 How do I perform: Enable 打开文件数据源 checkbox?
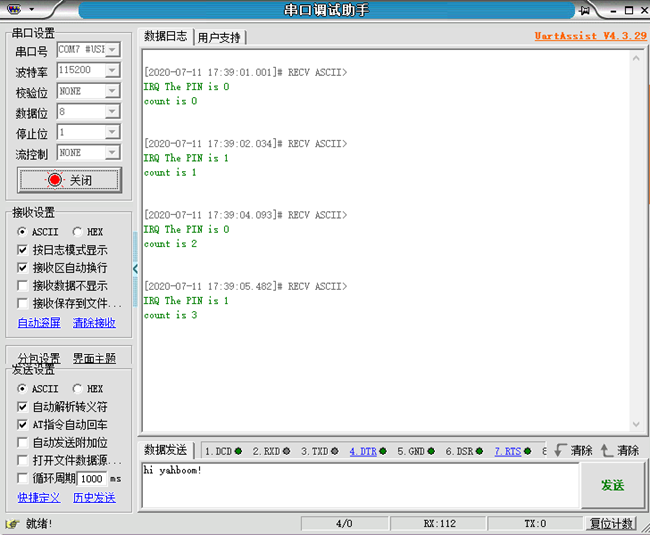coord(22,460)
